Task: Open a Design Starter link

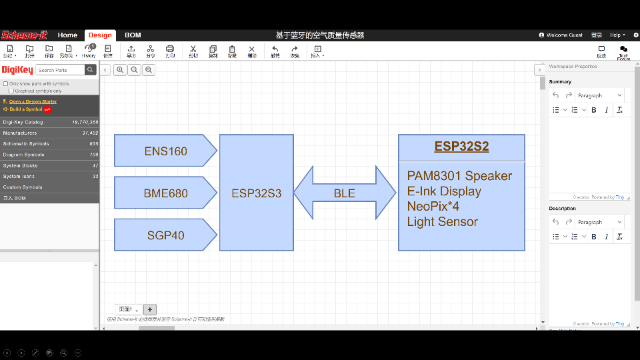Action: pyautogui.click(x=33, y=102)
